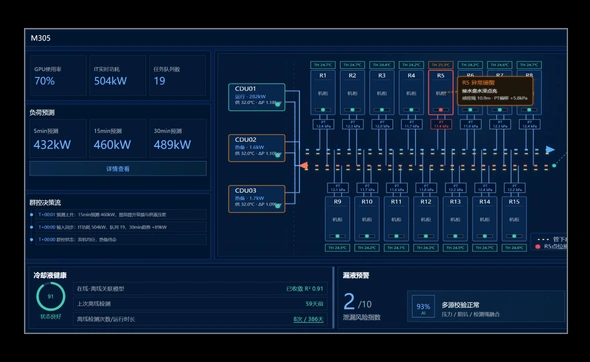The width and height of the screenshot is (590, 362).
Task: Click the status indicator on rack R15
Action: [x=514, y=236]
